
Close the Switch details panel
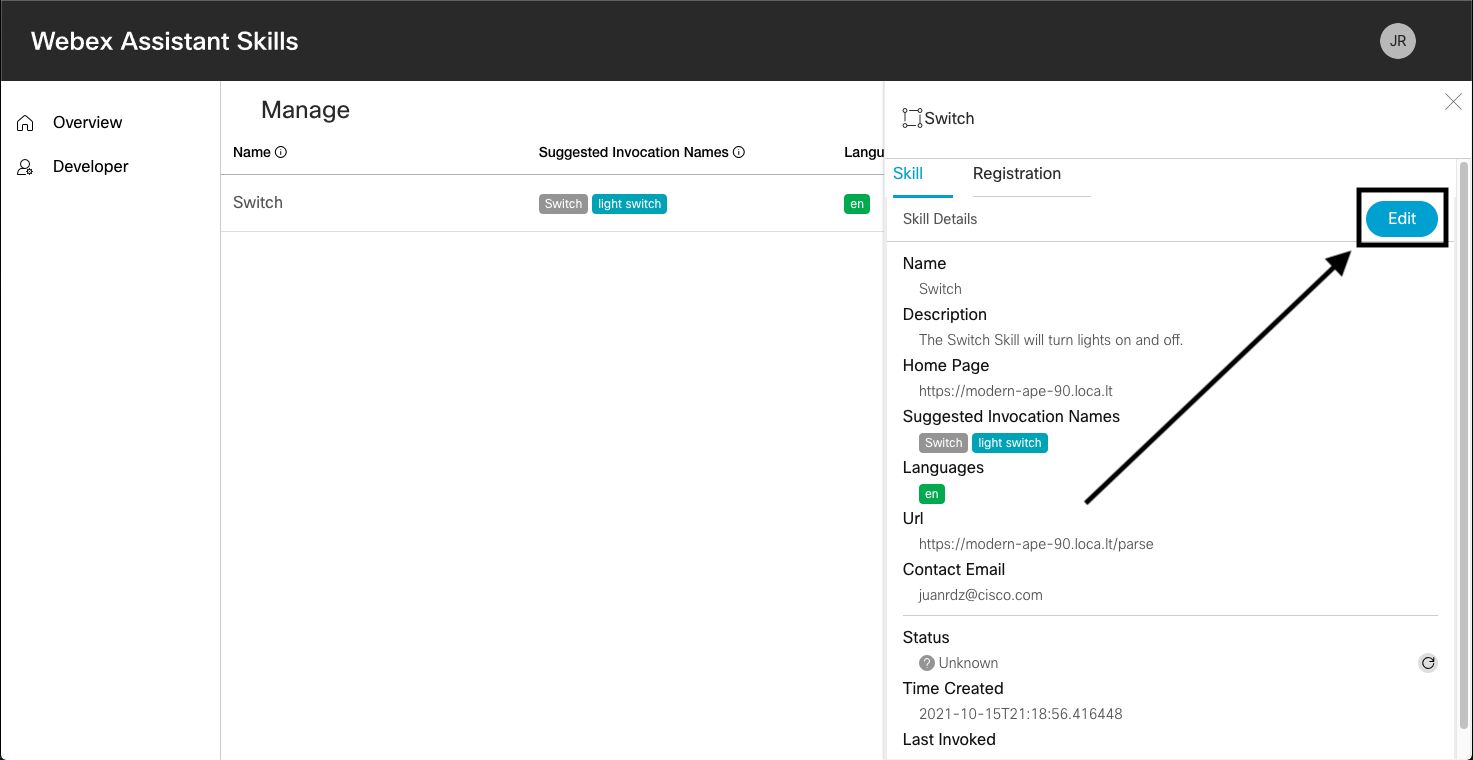point(1453,101)
